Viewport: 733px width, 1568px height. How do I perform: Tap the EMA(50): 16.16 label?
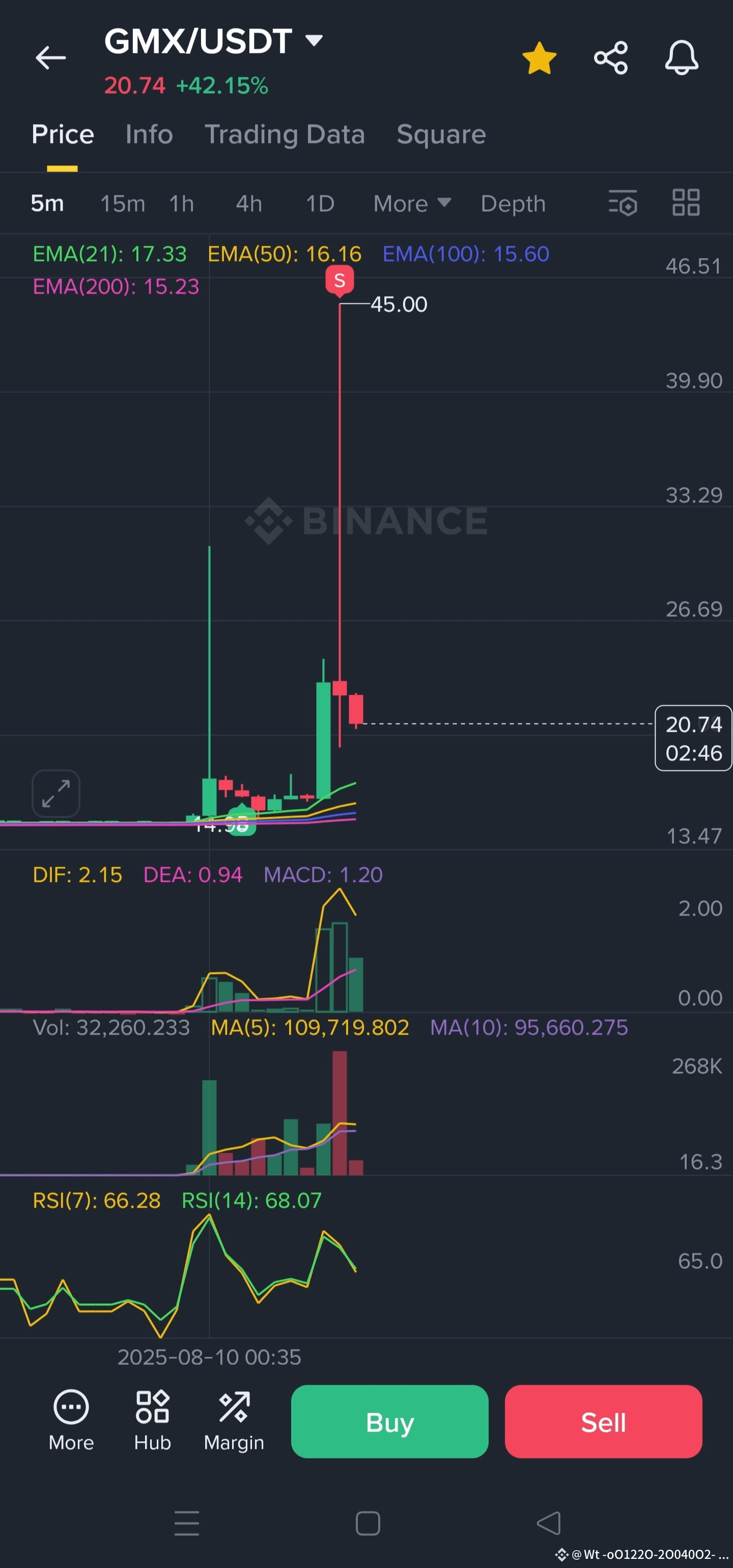click(x=285, y=254)
